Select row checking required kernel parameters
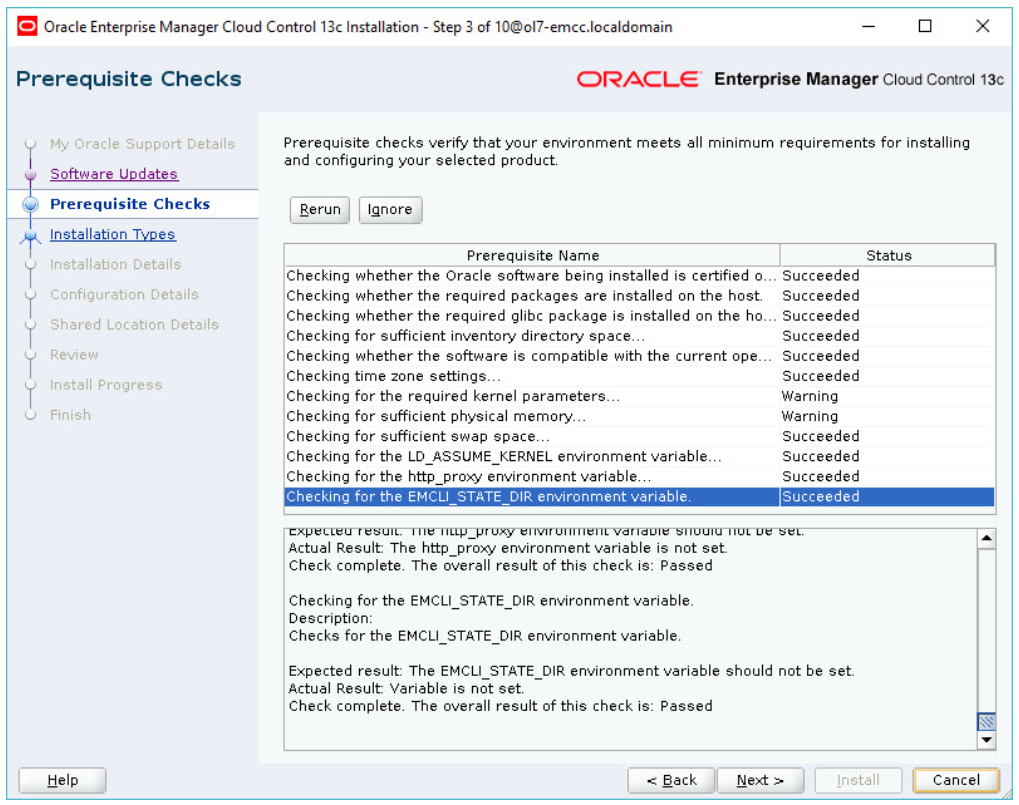The width and height of the screenshot is (1019, 805). pyautogui.click(x=639, y=396)
